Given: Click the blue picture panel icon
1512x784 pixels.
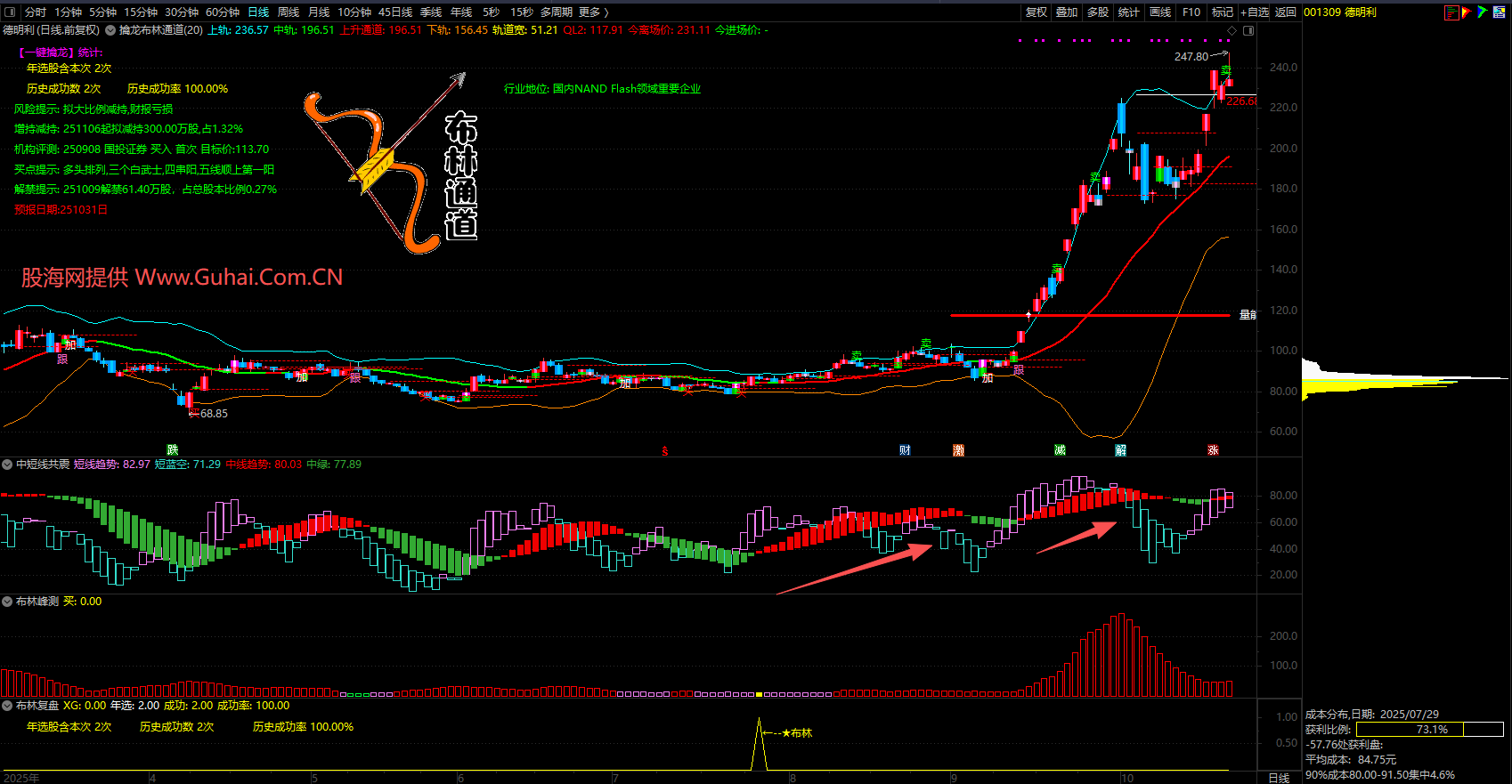Looking at the screenshot, I should 1499,12.
